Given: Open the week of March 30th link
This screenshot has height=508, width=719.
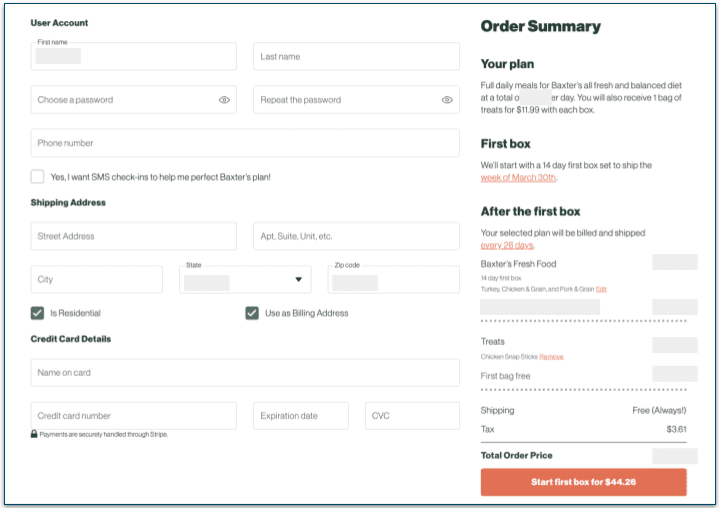Looking at the screenshot, I should pyautogui.click(x=518, y=177).
